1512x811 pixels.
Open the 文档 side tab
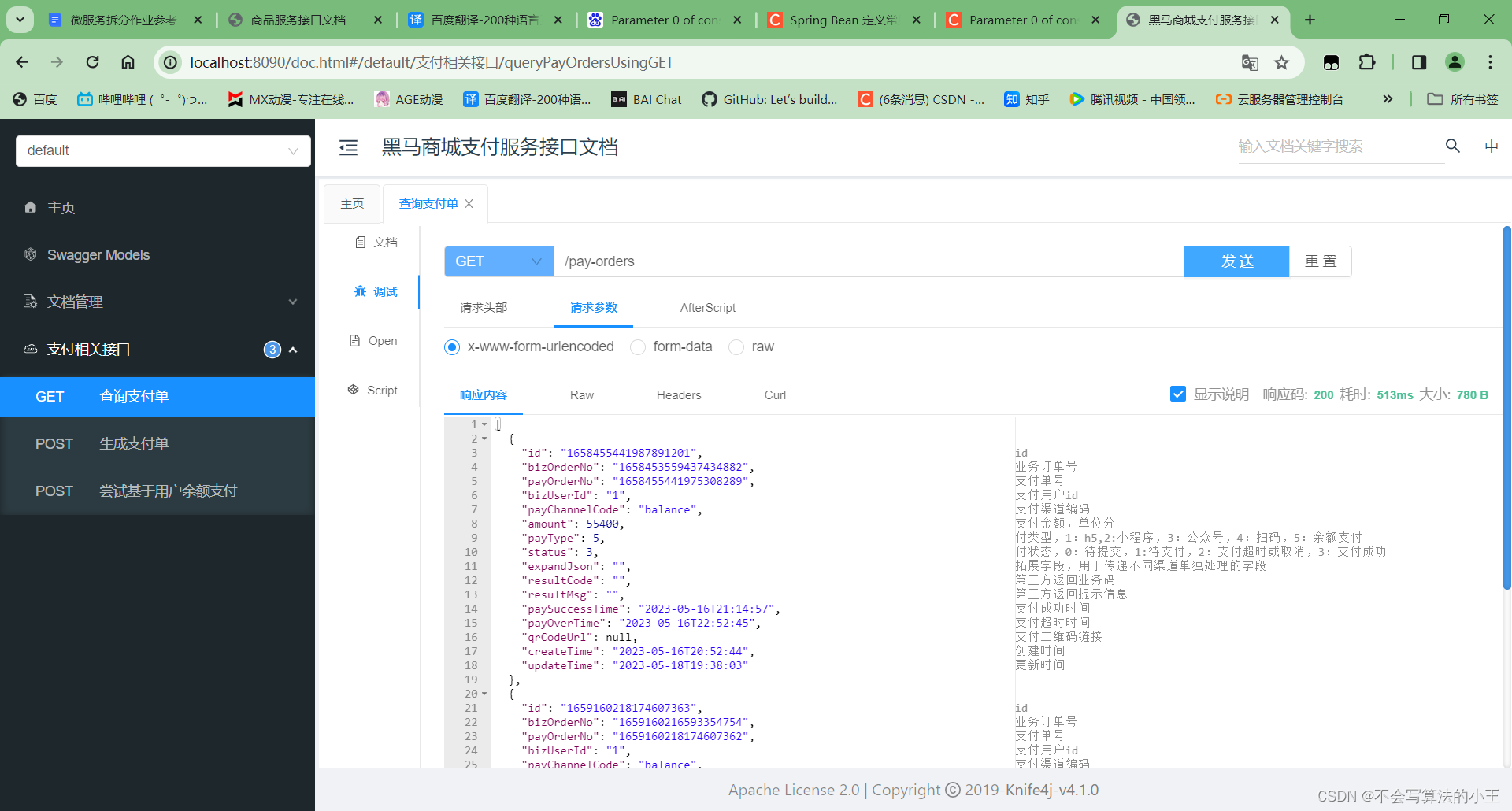tap(376, 242)
